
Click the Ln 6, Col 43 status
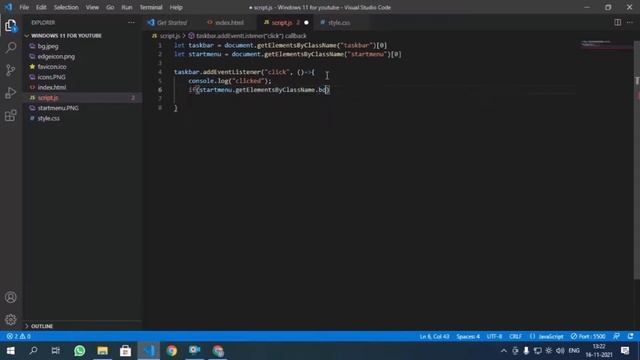434,336
